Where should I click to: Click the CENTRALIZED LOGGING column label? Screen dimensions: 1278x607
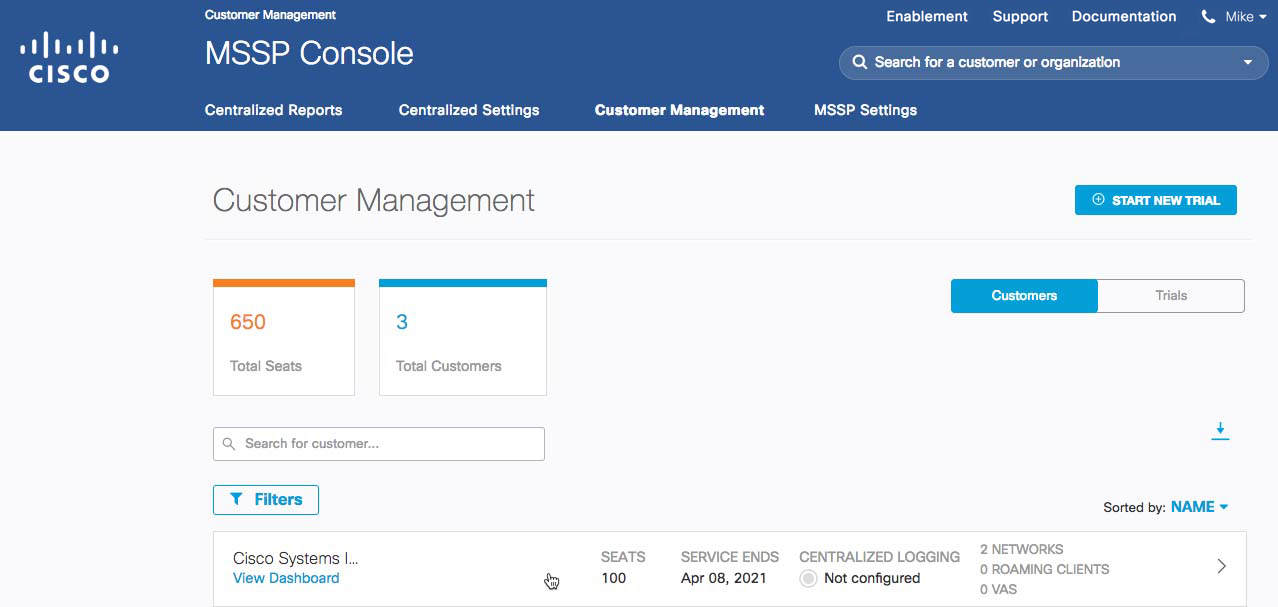click(880, 557)
